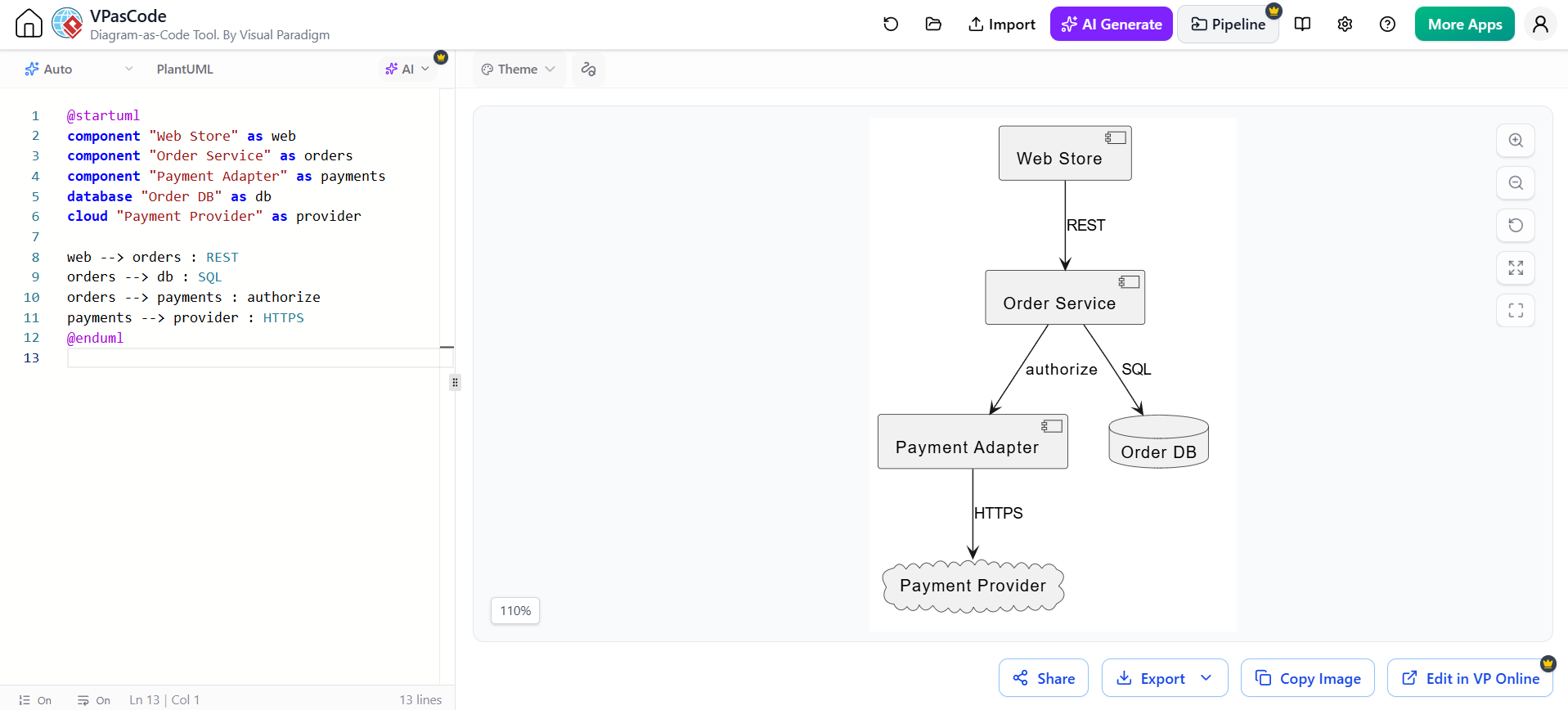Click the More Apps button
Viewport: 1568px width, 710px height.
(1465, 24)
